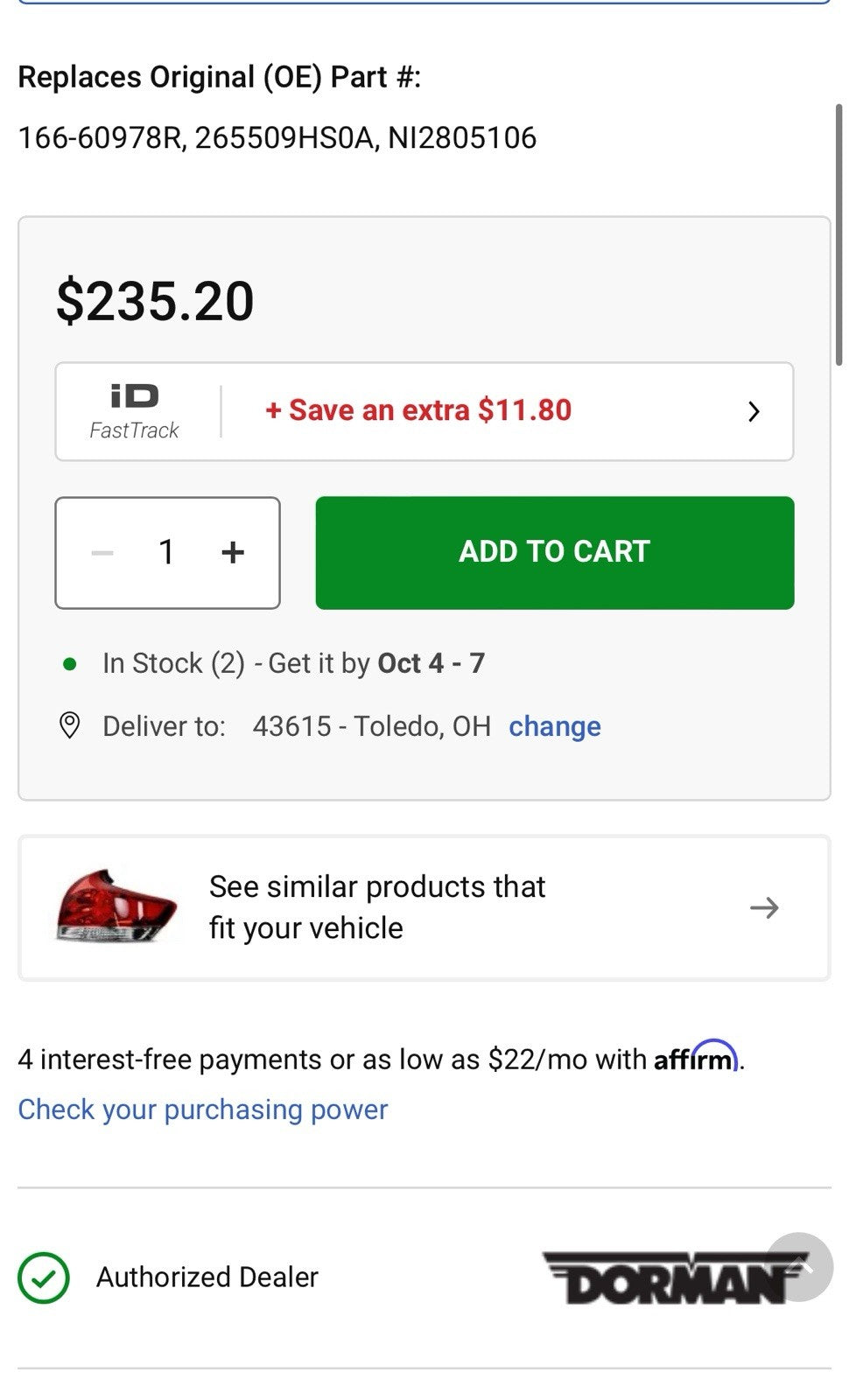Open the iD FastTrack details
The image size is (849, 1400).
pyautogui.click(x=134, y=409)
